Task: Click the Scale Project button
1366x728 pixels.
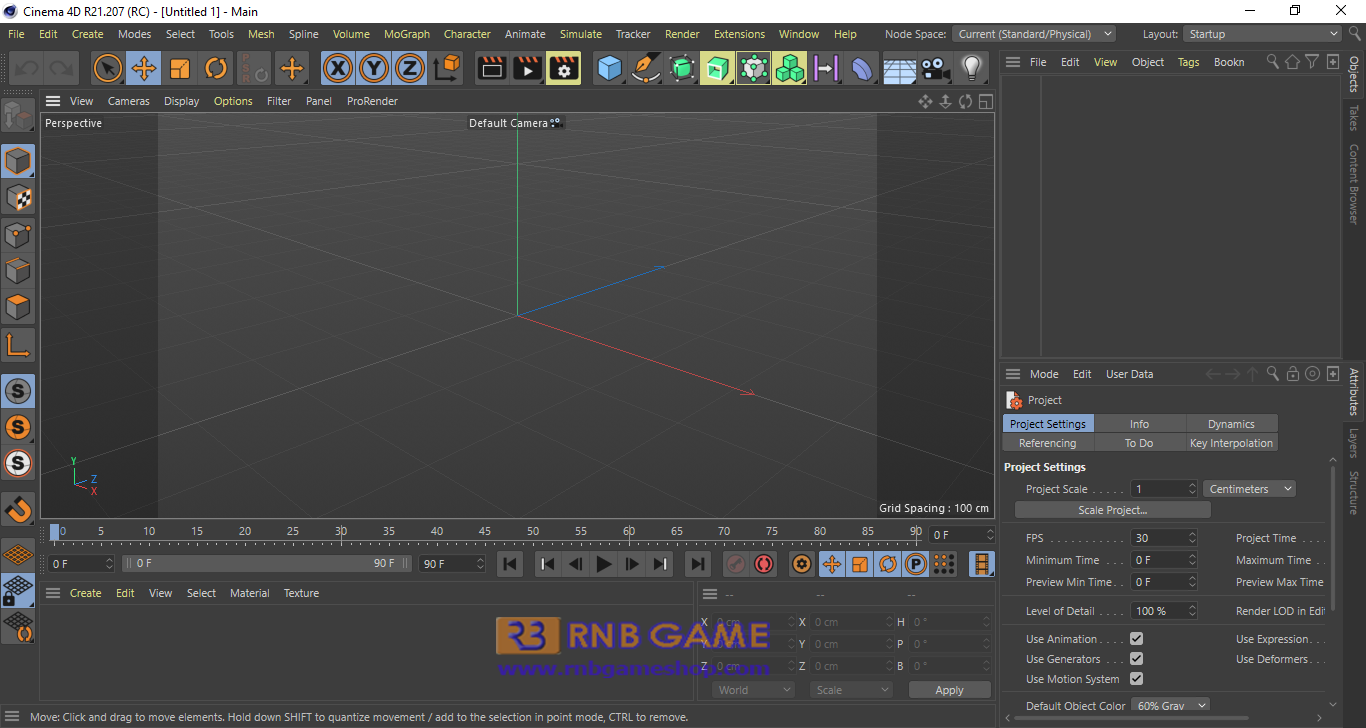Action: 1112,509
